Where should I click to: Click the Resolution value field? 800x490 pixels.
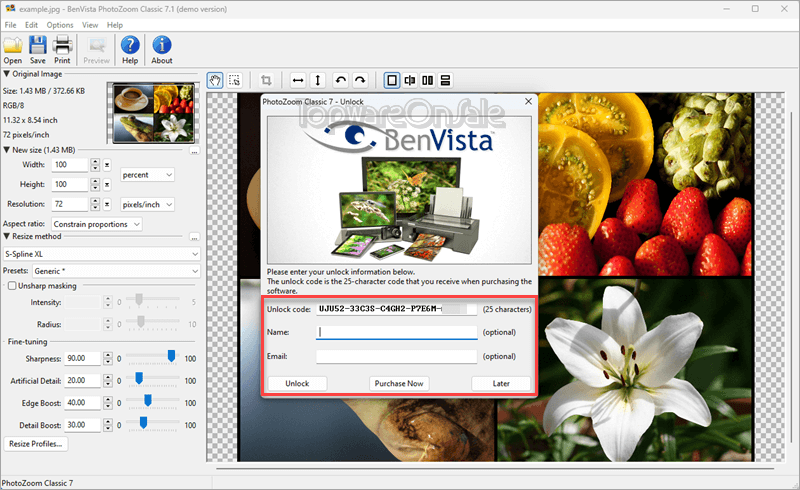70,204
